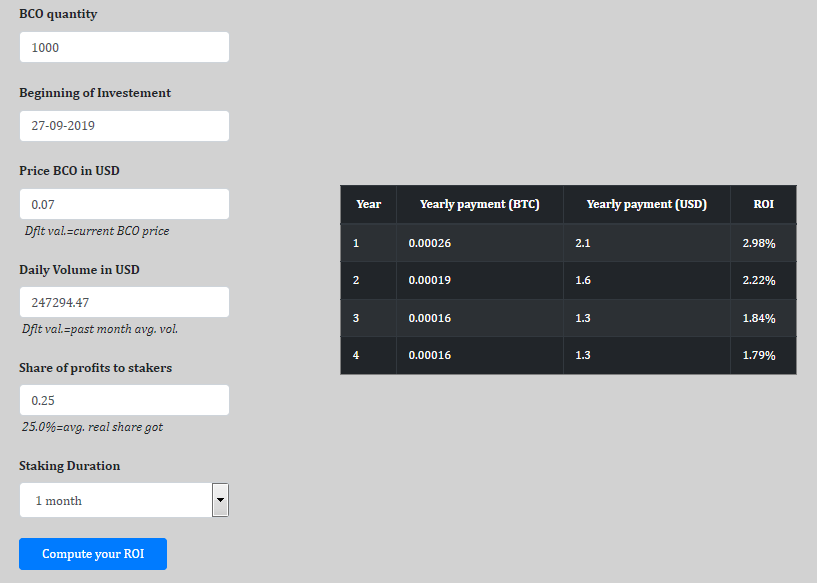This screenshot has width=817, height=583.
Task: Click the Beginning of Investement label
Action: [x=95, y=93]
